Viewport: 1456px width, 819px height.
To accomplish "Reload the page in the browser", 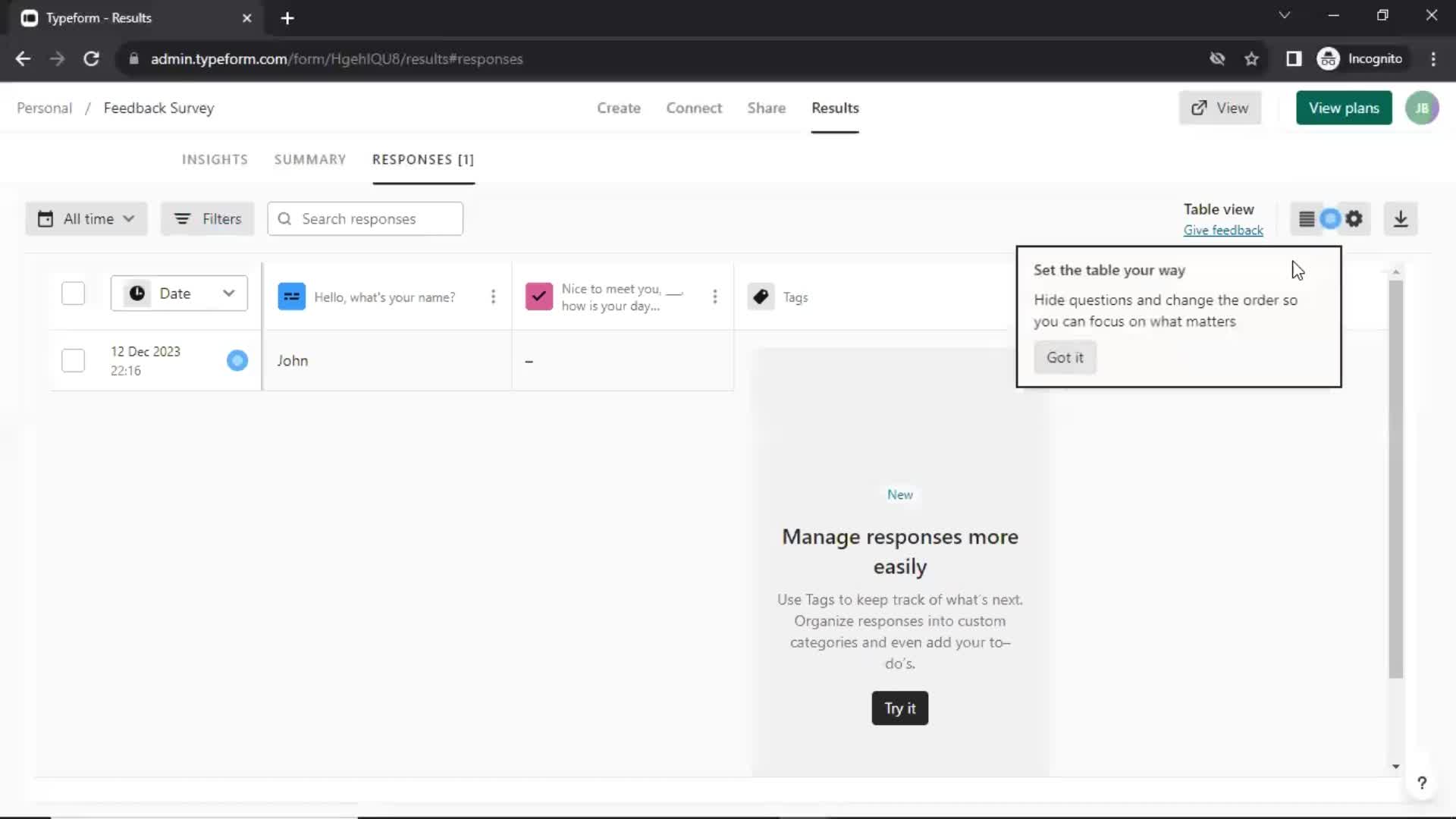I will pyautogui.click(x=91, y=59).
